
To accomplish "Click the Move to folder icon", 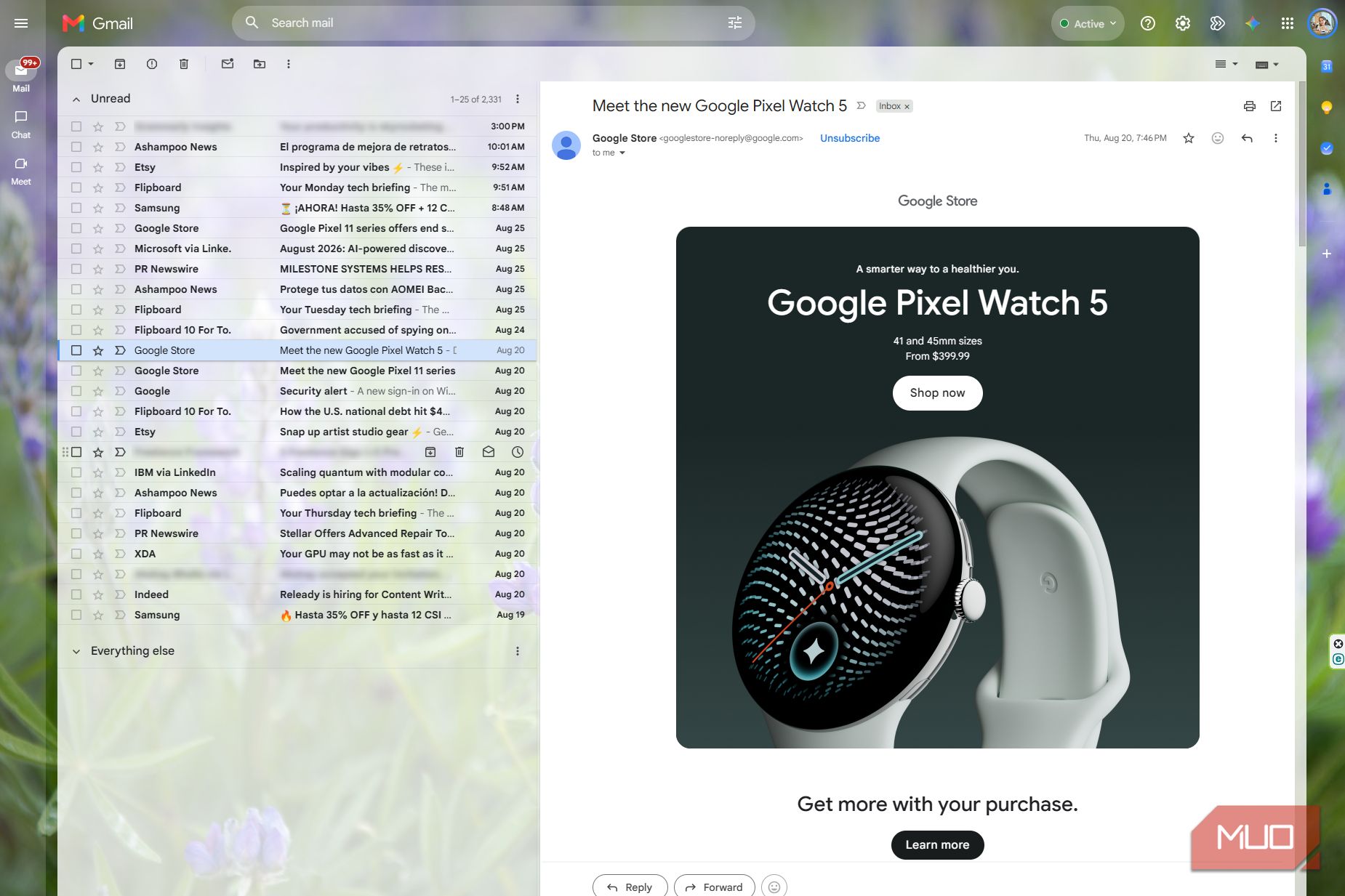I will [x=260, y=64].
